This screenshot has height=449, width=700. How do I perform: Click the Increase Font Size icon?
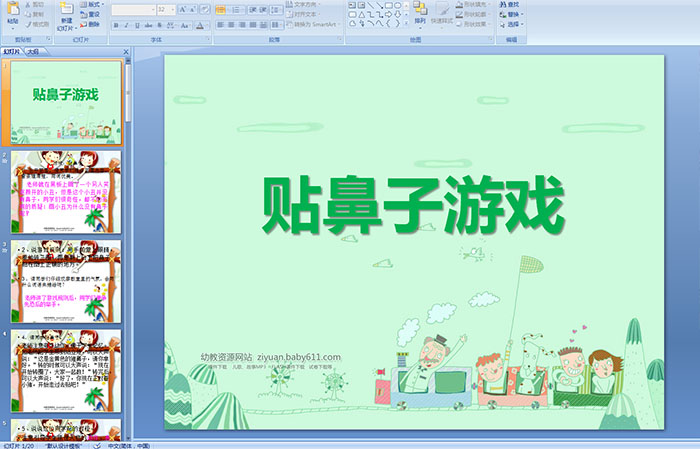pos(183,9)
